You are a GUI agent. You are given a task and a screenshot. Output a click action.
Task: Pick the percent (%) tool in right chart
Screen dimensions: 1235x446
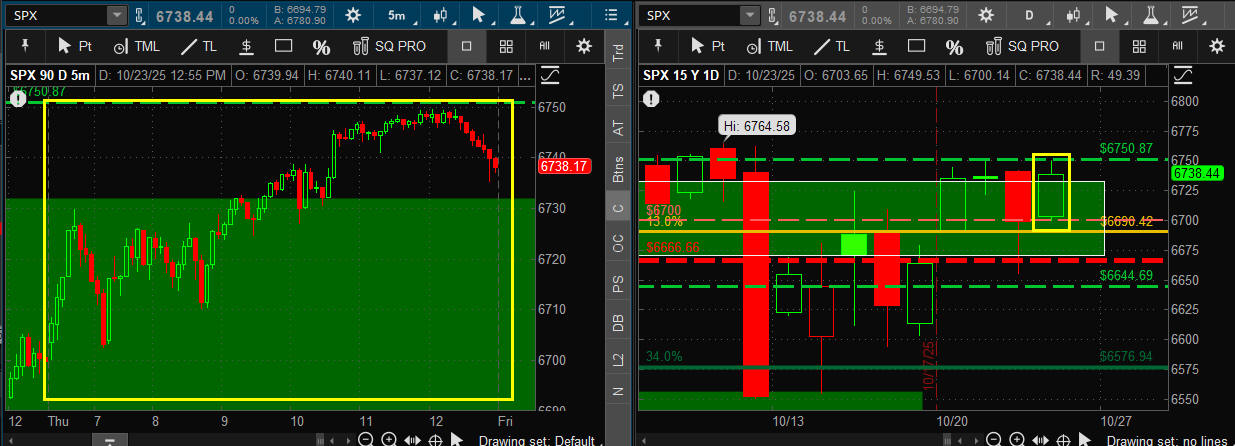(955, 47)
